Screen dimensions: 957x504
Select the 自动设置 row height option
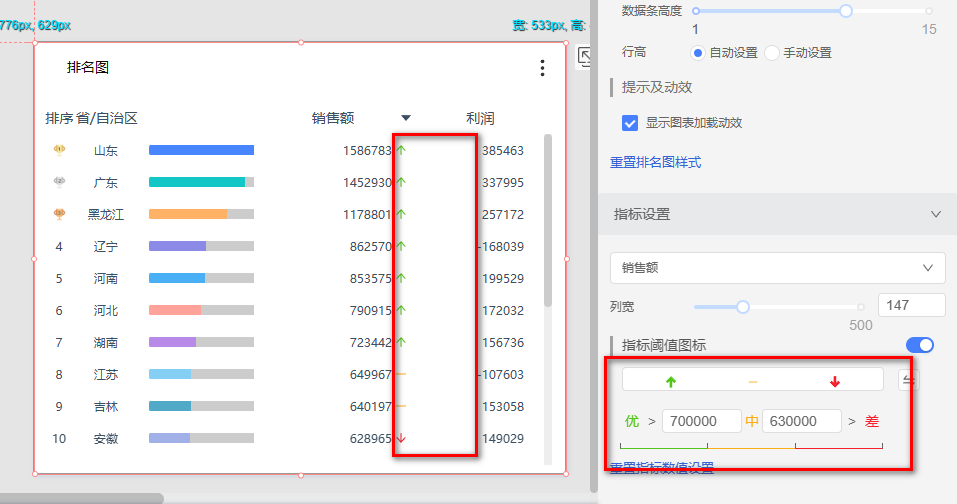(x=698, y=52)
